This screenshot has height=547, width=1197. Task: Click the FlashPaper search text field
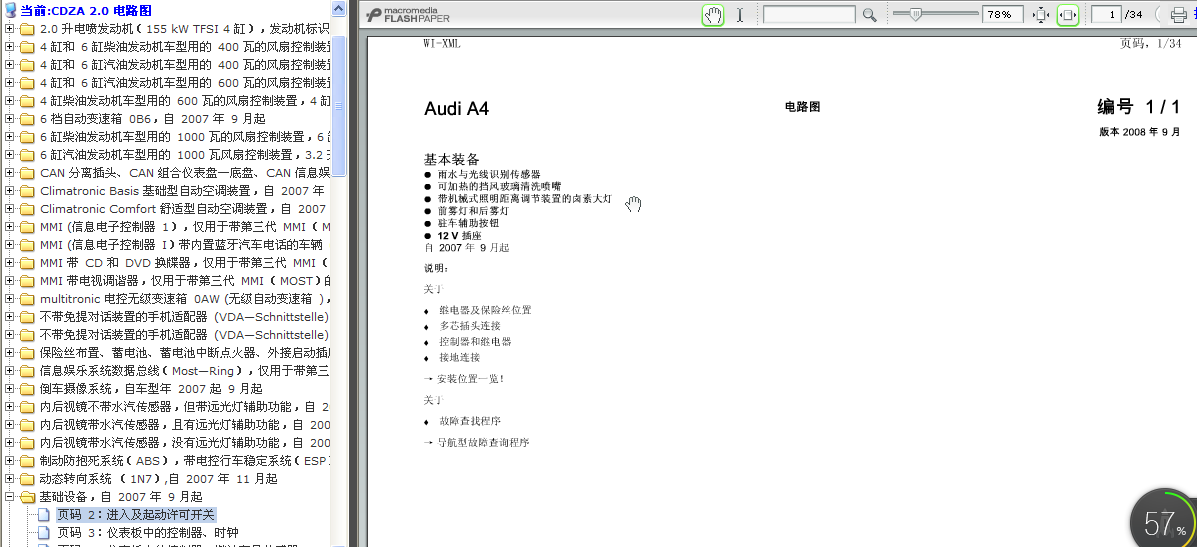coord(809,14)
